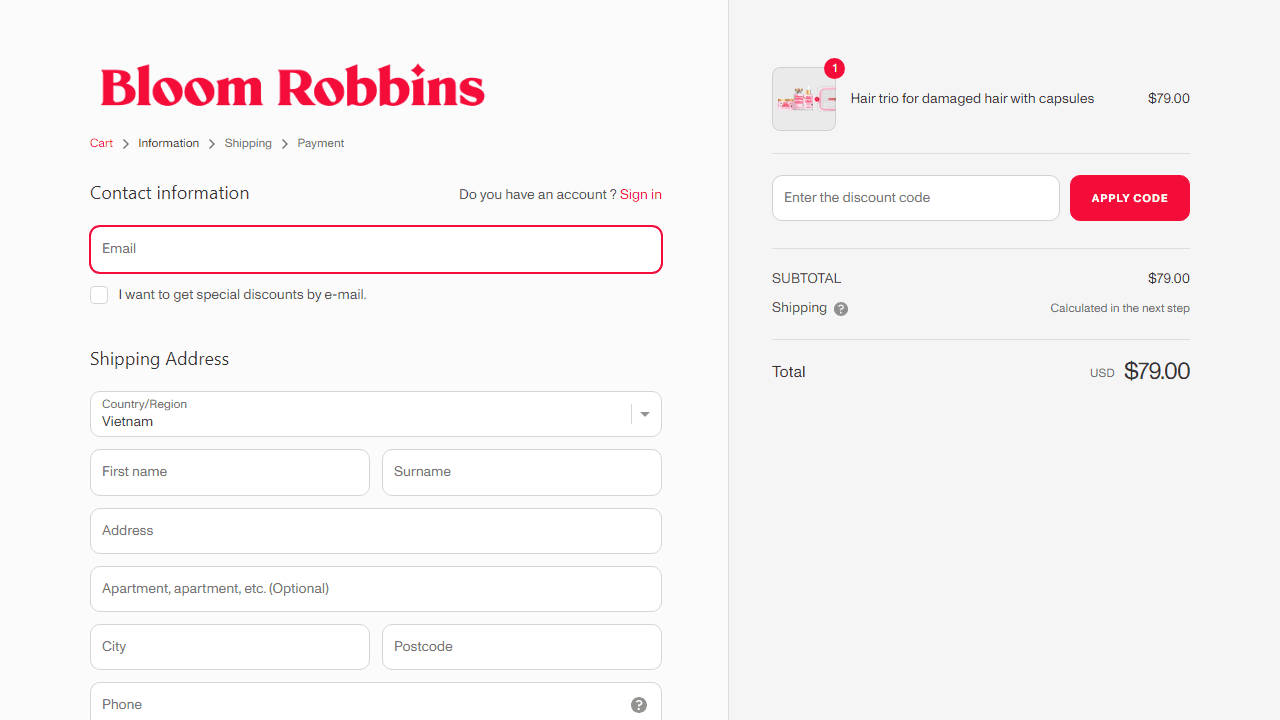Click the APPLY CODE button
The height and width of the screenshot is (720, 1280).
click(1130, 198)
